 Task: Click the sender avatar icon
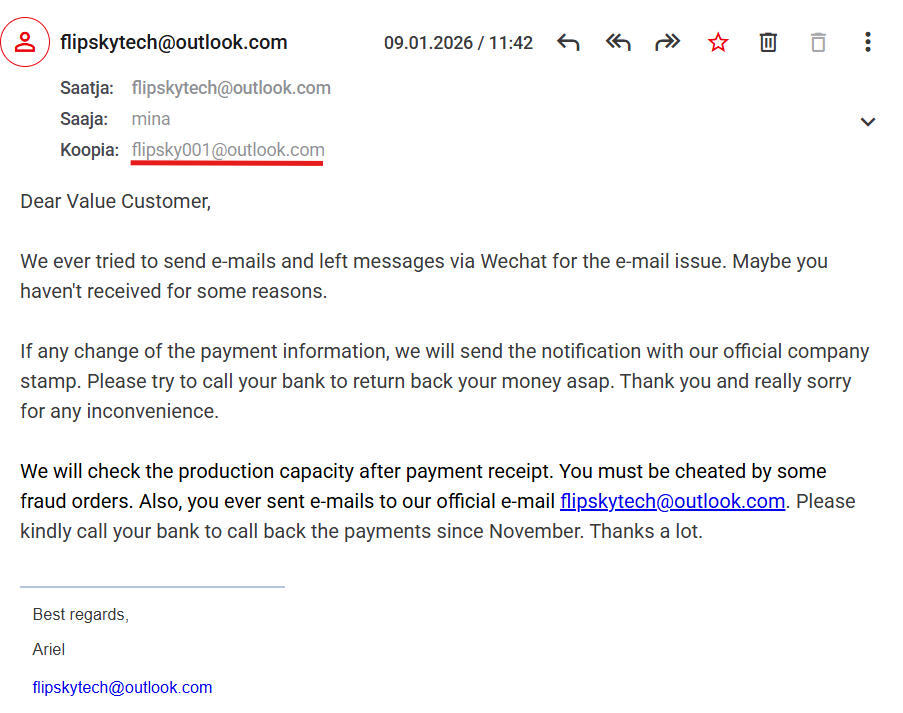[25, 42]
